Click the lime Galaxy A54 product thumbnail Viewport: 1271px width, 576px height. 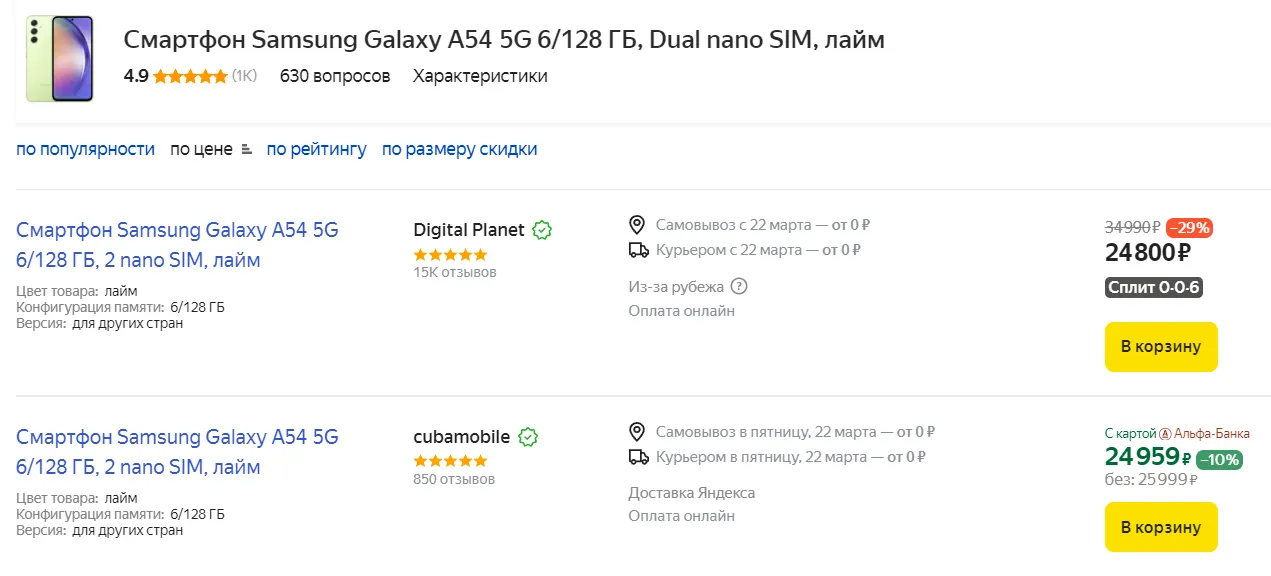(x=60, y=58)
